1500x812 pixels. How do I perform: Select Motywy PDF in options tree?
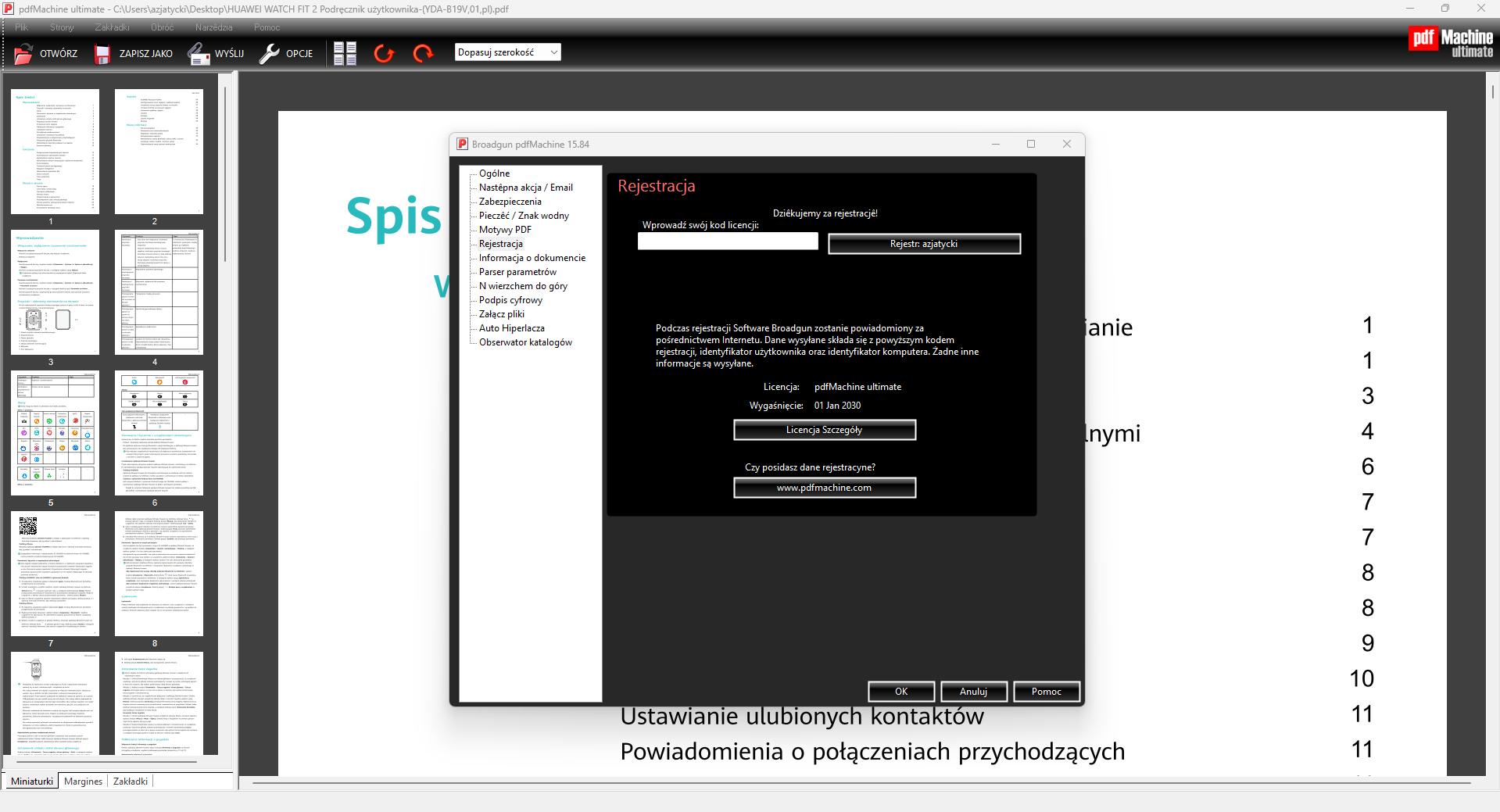(505, 230)
